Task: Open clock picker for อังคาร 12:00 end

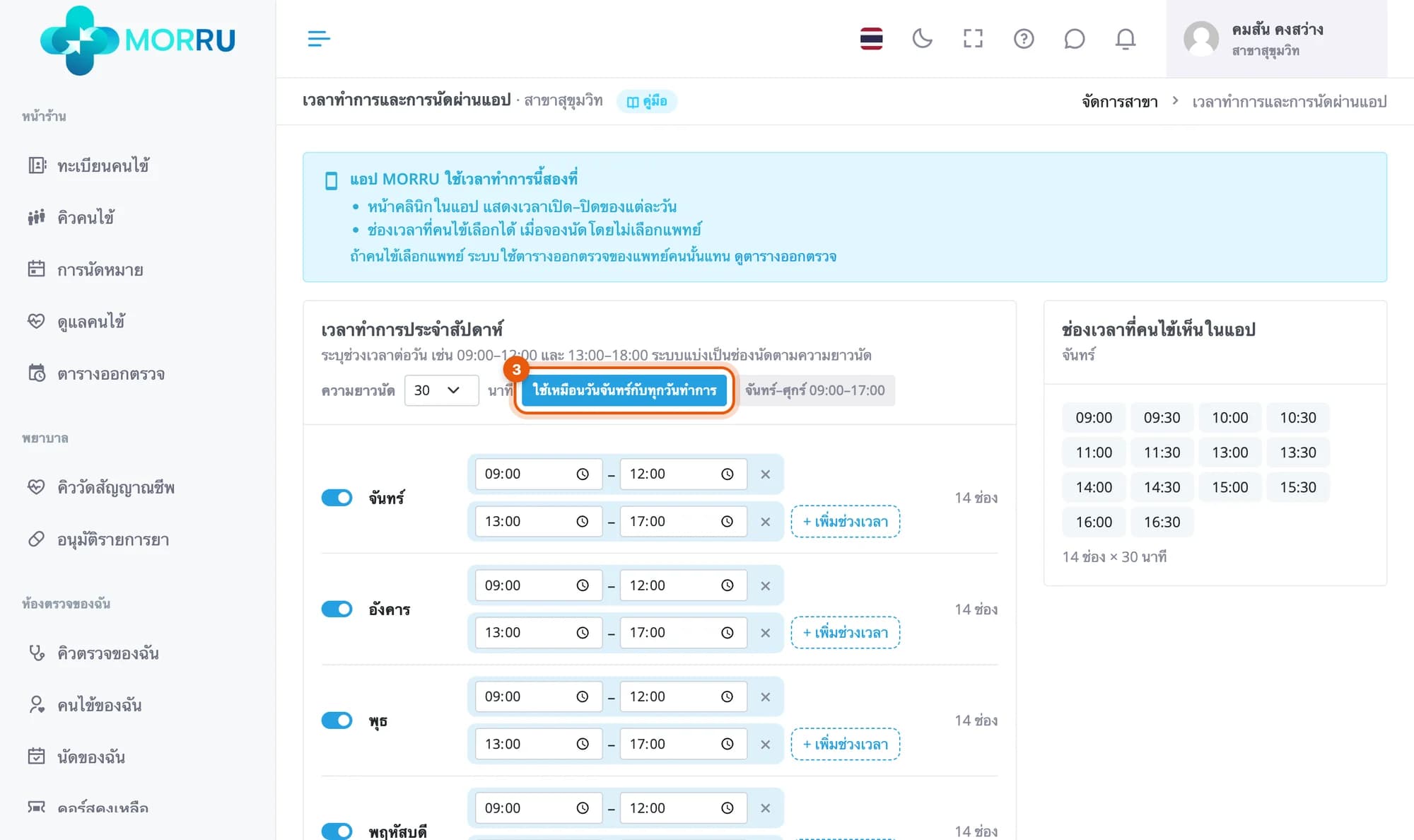Action: [x=727, y=585]
